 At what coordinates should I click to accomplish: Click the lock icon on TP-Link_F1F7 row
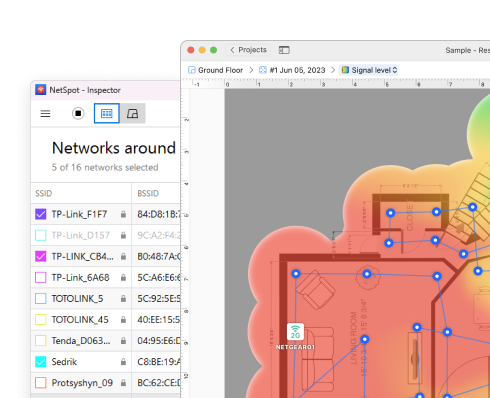(123, 214)
